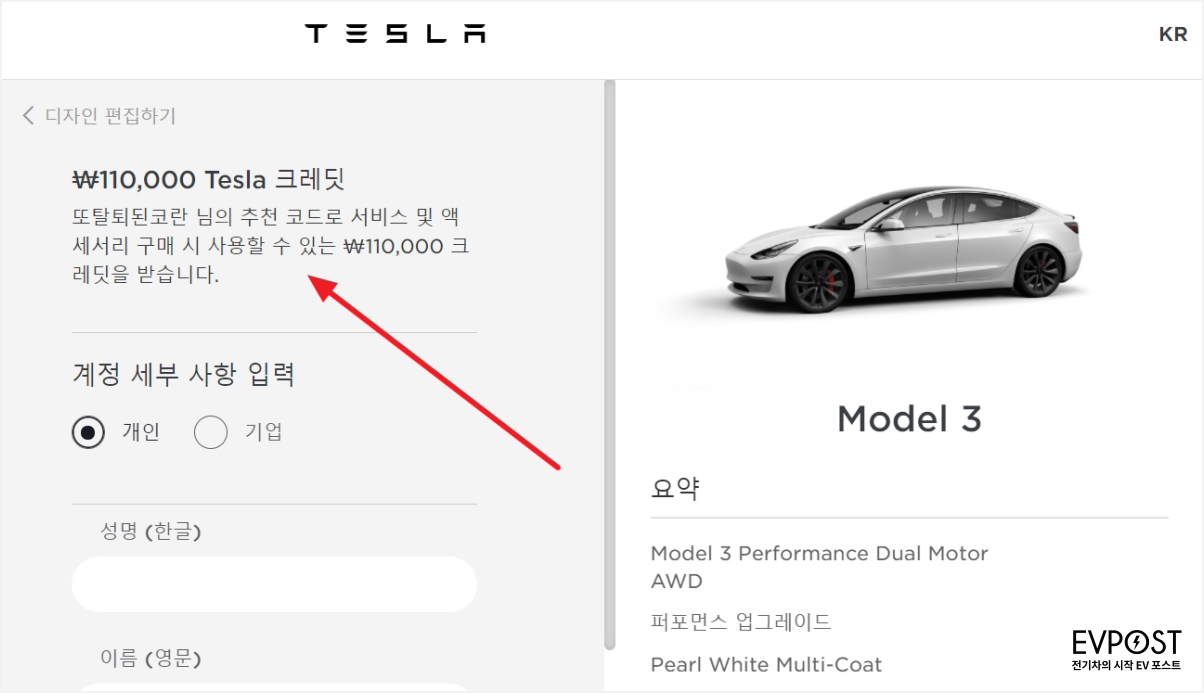The height and width of the screenshot is (693, 1204).
Task: Click the 계정 세부 사항 입력 heading
Action: click(x=183, y=375)
